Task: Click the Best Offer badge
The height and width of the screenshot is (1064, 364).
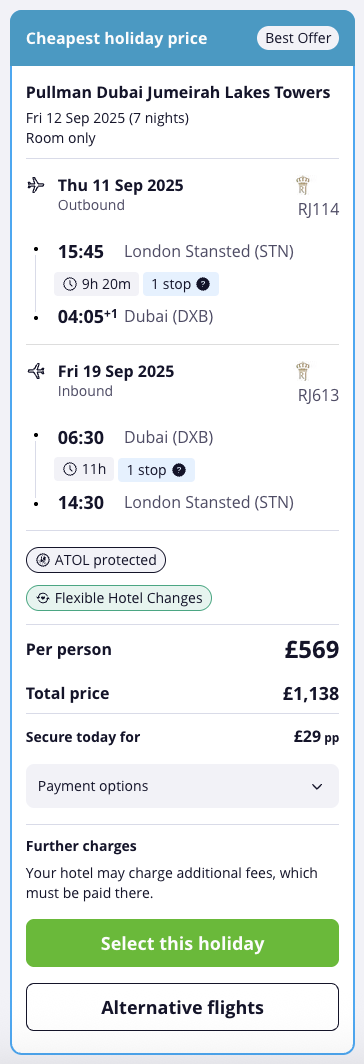Action: (x=298, y=38)
